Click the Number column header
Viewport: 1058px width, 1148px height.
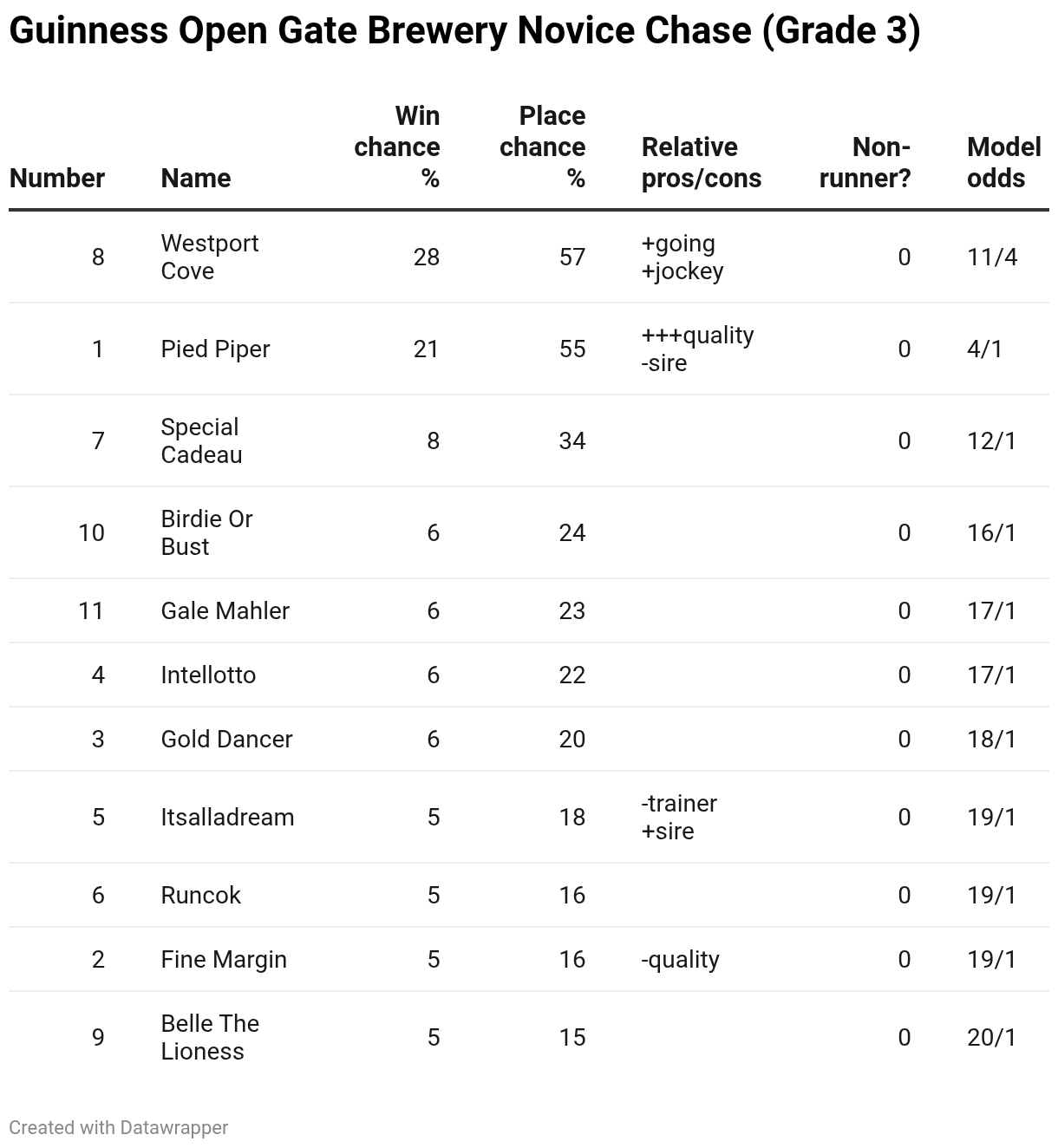tap(57, 178)
